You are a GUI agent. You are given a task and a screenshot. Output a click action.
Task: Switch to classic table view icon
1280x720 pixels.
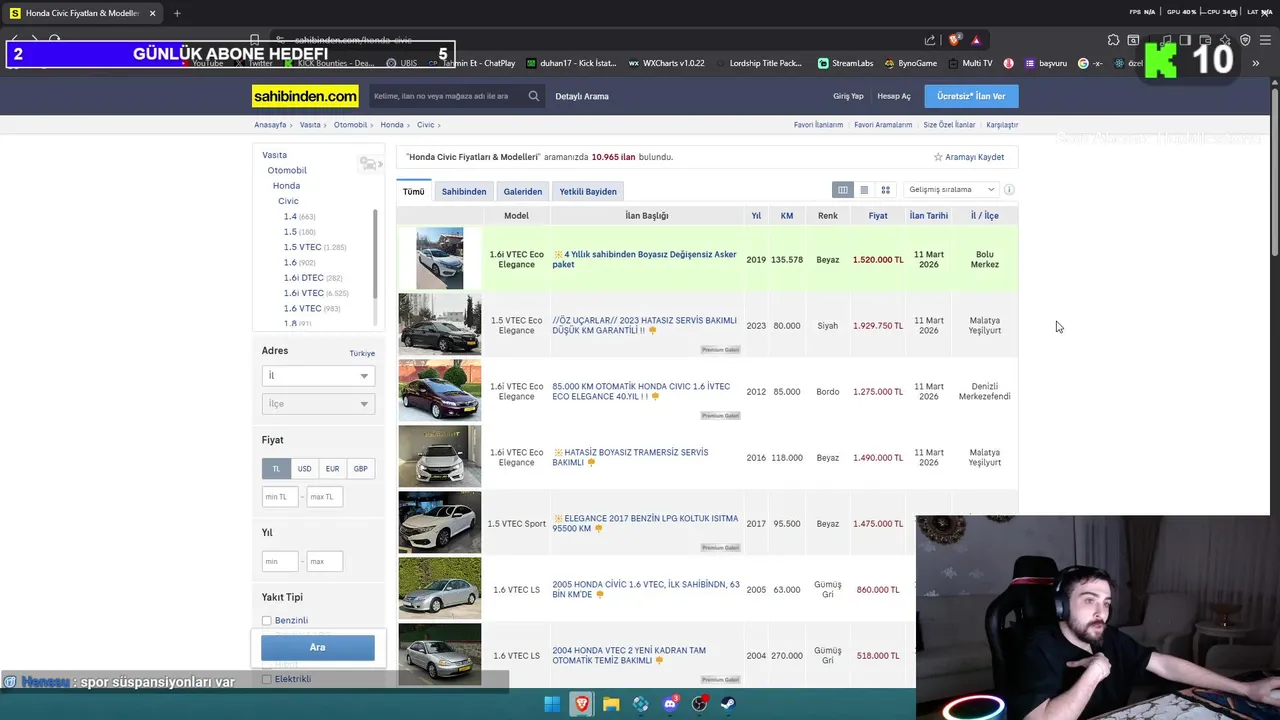[x=843, y=190]
